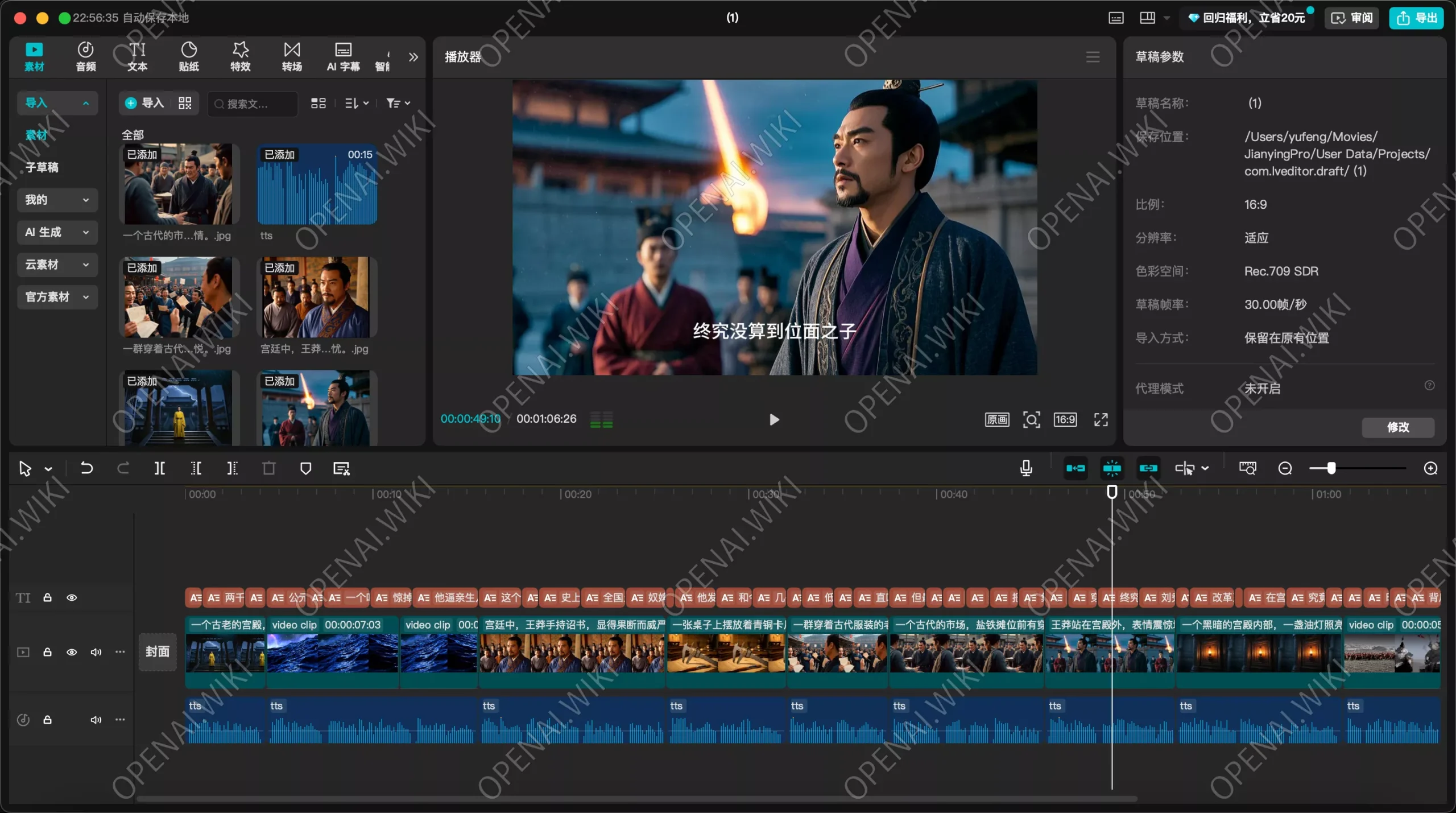Viewport: 1456px width, 813px height.
Task: Switch media view to grid layout icon
Action: (318, 103)
